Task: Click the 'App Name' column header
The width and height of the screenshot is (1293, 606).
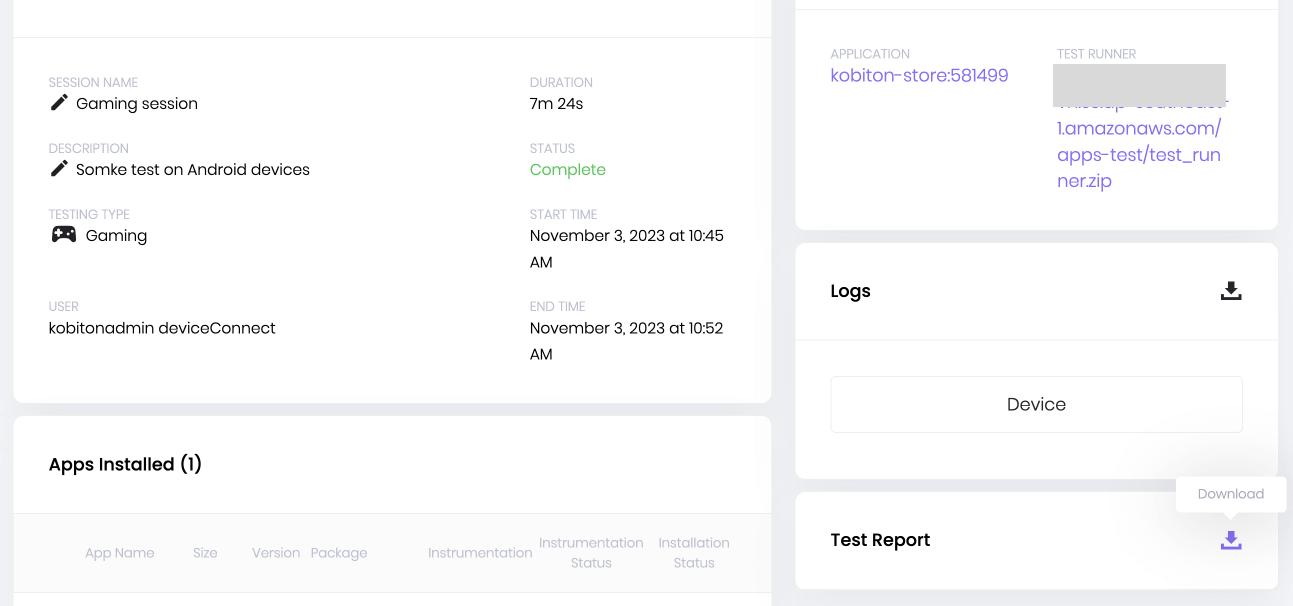Action: [120, 553]
